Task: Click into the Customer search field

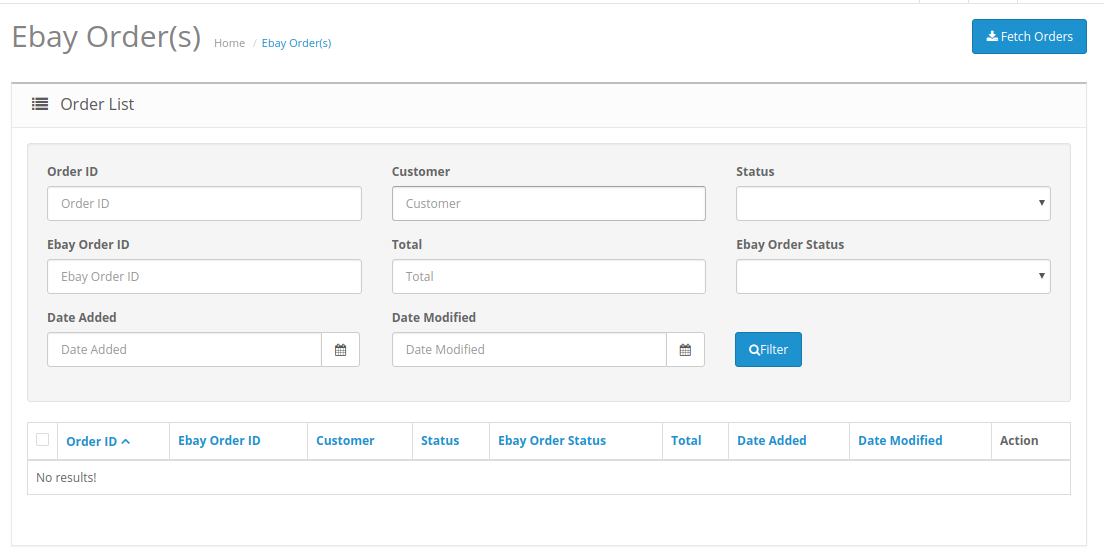Action: [548, 203]
